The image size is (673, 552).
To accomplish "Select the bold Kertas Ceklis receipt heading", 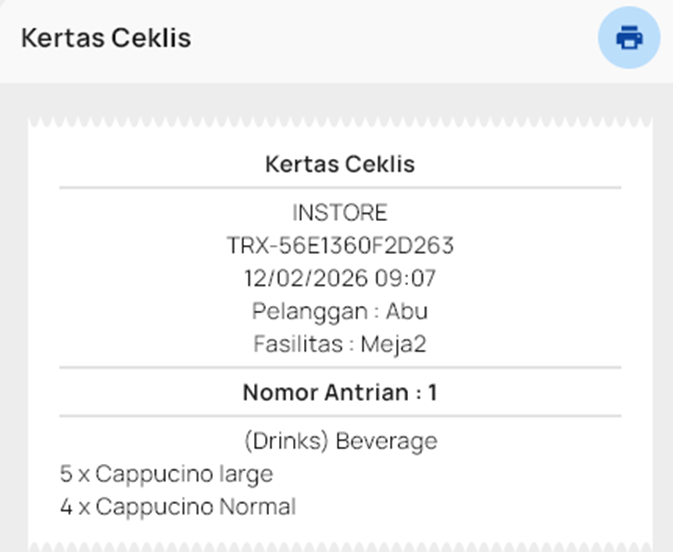I will tap(339, 164).
